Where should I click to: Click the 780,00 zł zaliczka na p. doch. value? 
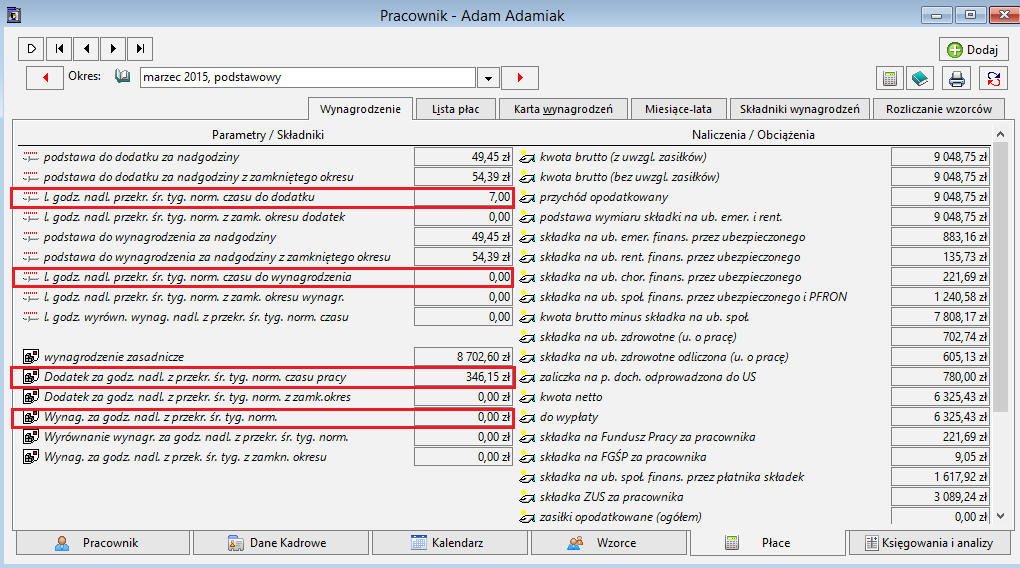[940, 377]
